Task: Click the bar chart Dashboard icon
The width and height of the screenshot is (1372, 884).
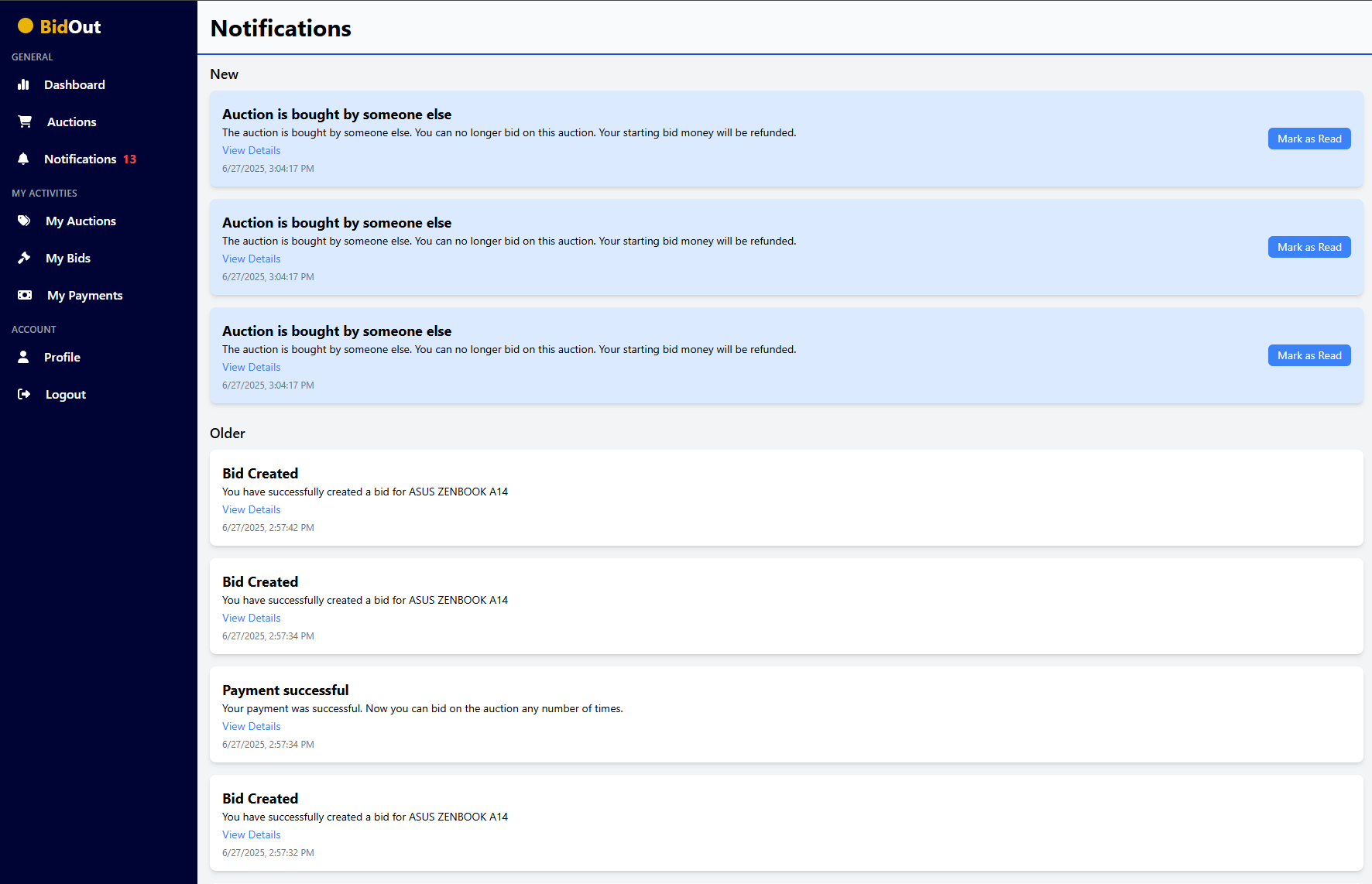Action: 23,84
